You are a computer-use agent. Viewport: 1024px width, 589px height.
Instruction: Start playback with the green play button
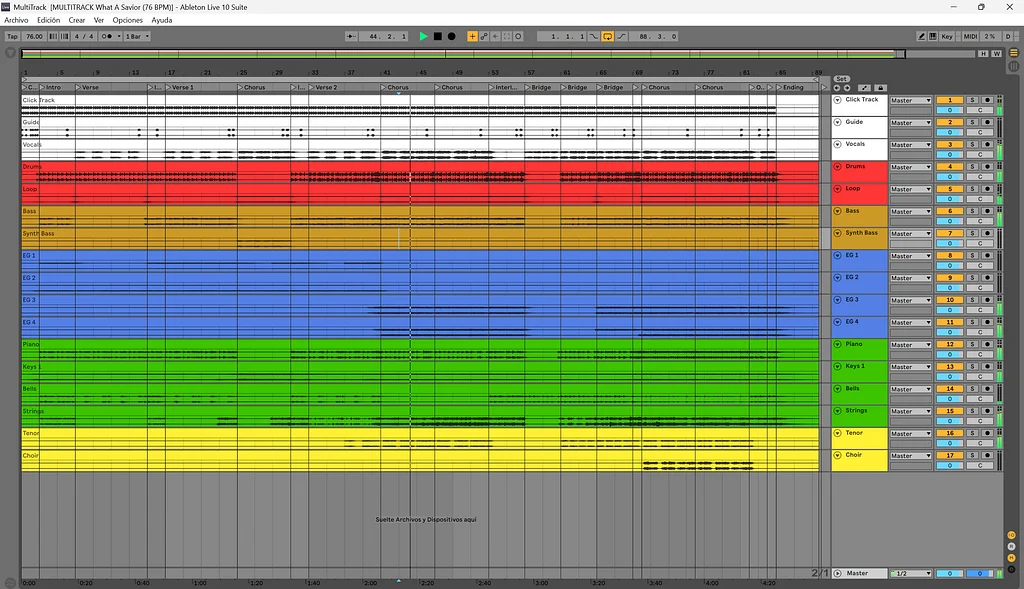coord(423,37)
